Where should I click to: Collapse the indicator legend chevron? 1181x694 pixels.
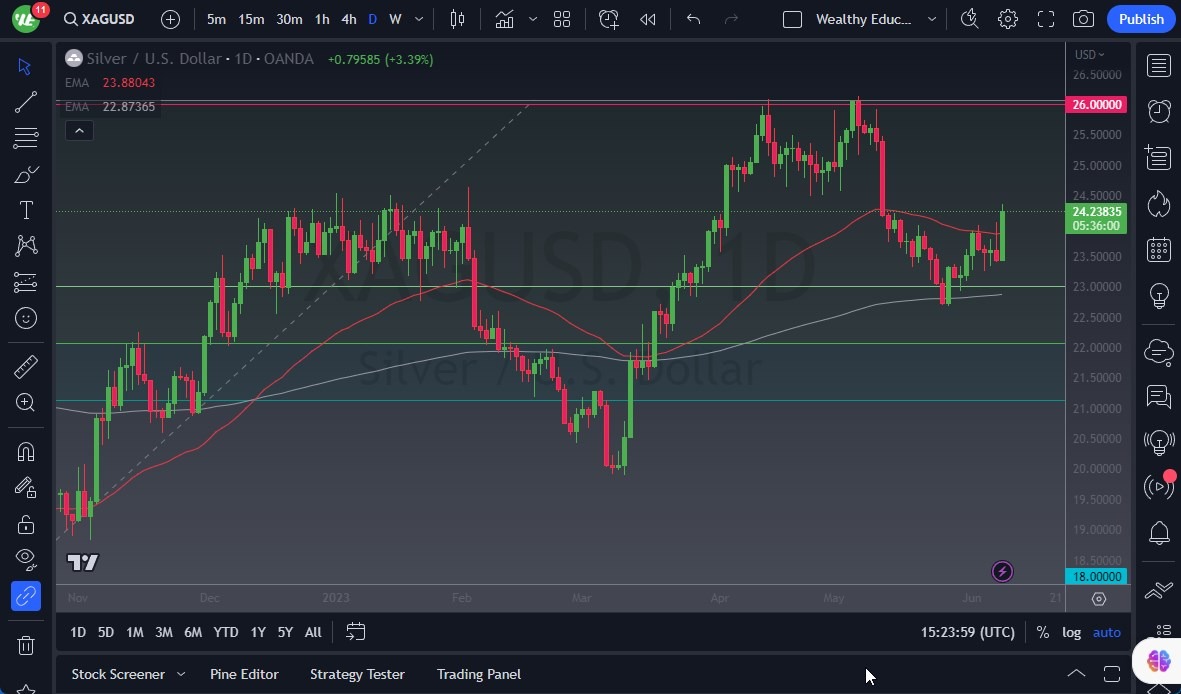click(79, 131)
